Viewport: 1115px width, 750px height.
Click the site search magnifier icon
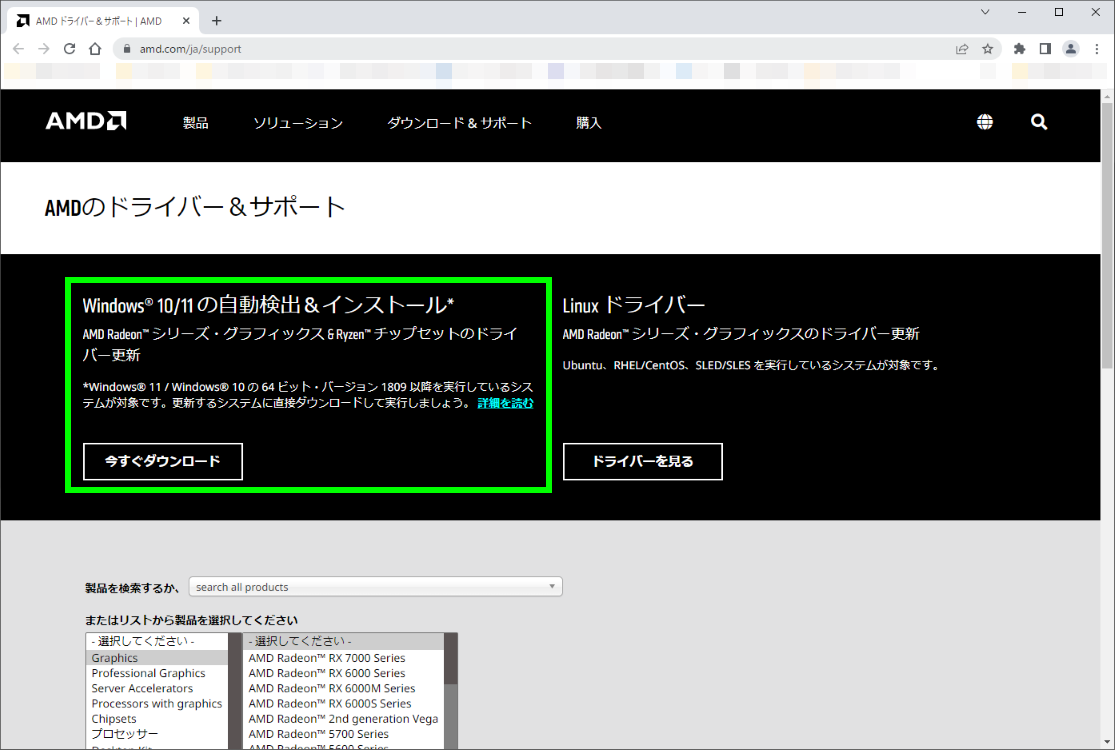tap(1039, 122)
